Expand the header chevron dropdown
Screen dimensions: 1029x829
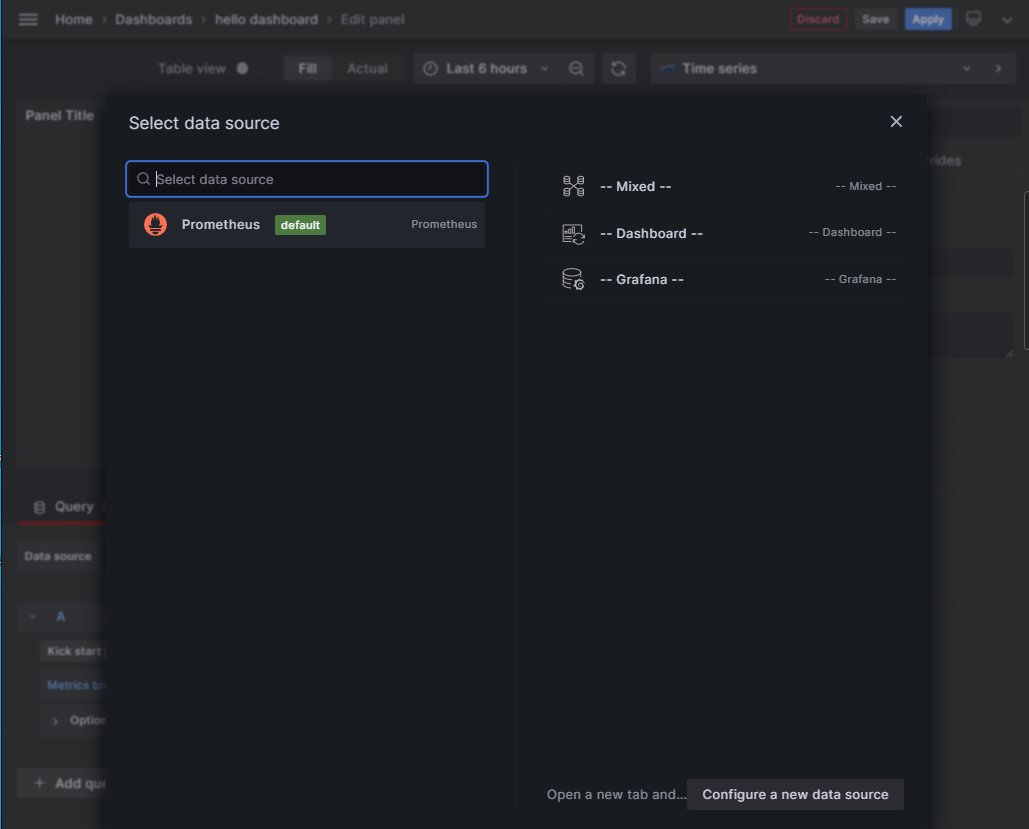point(1007,20)
